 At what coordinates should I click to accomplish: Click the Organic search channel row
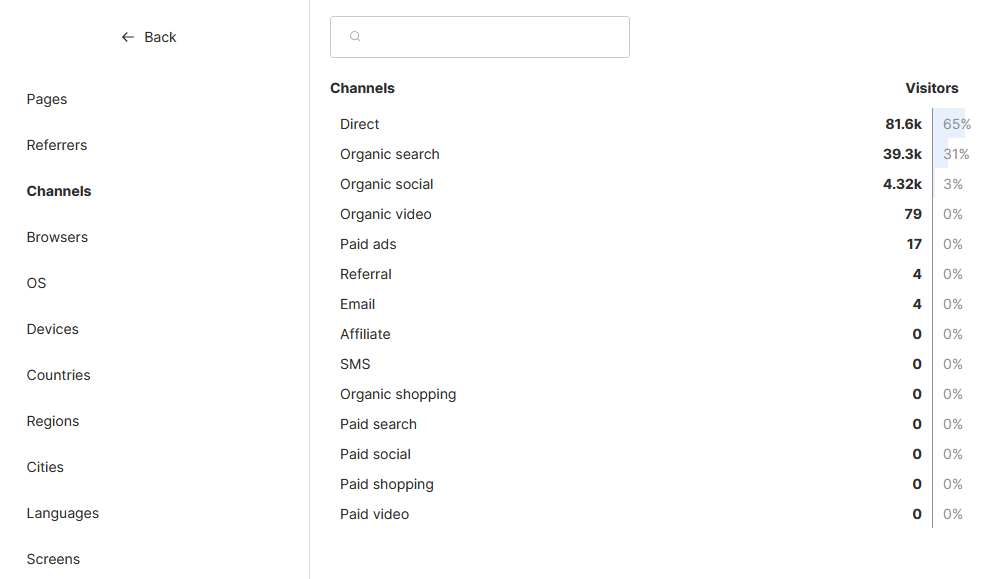(x=390, y=154)
